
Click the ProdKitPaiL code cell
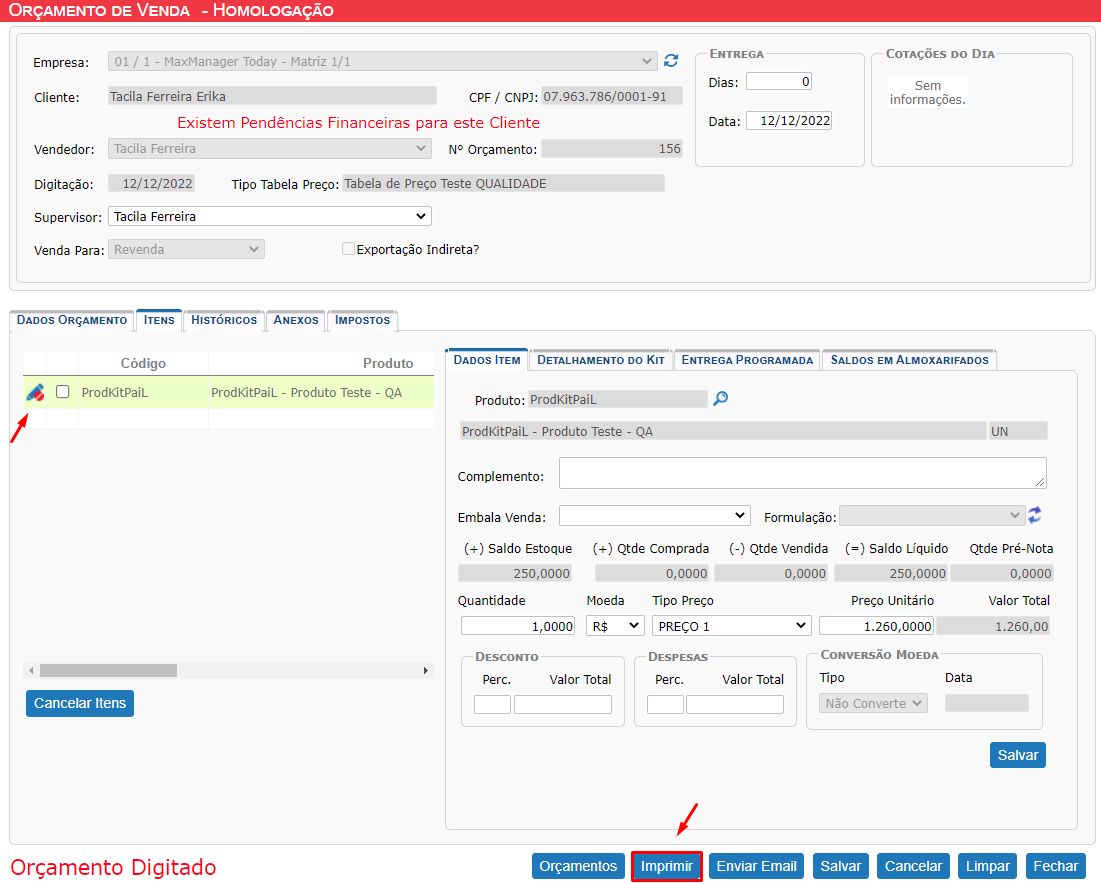click(143, 392)
